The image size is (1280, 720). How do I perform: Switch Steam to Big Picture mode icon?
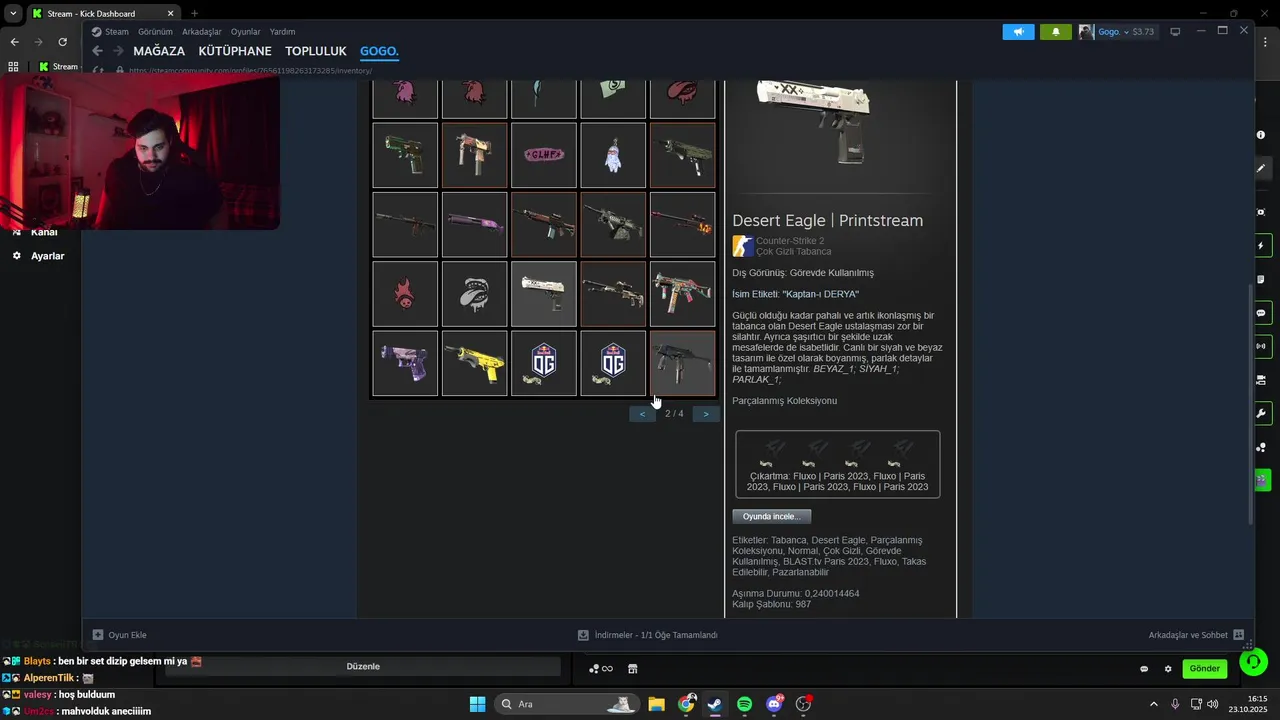pos(1175,32)
